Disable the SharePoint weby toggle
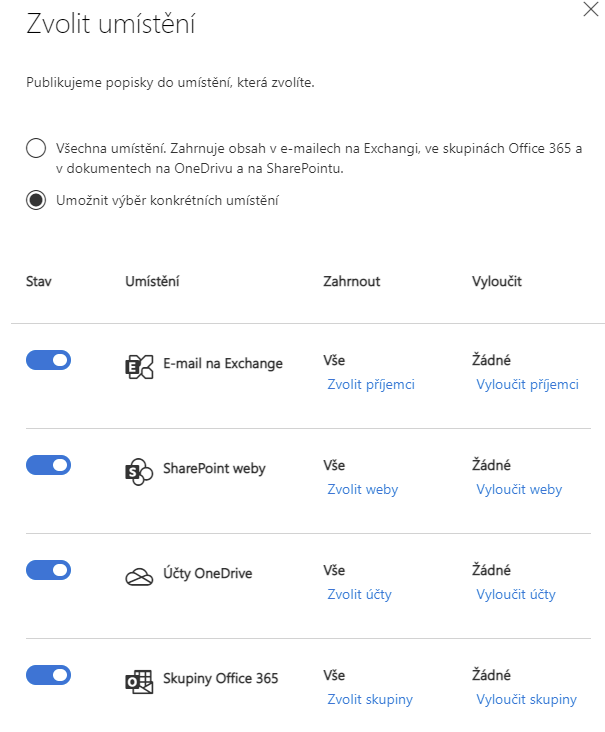The width and height of the screenshot is (605, 732). [x=48, y=465]
